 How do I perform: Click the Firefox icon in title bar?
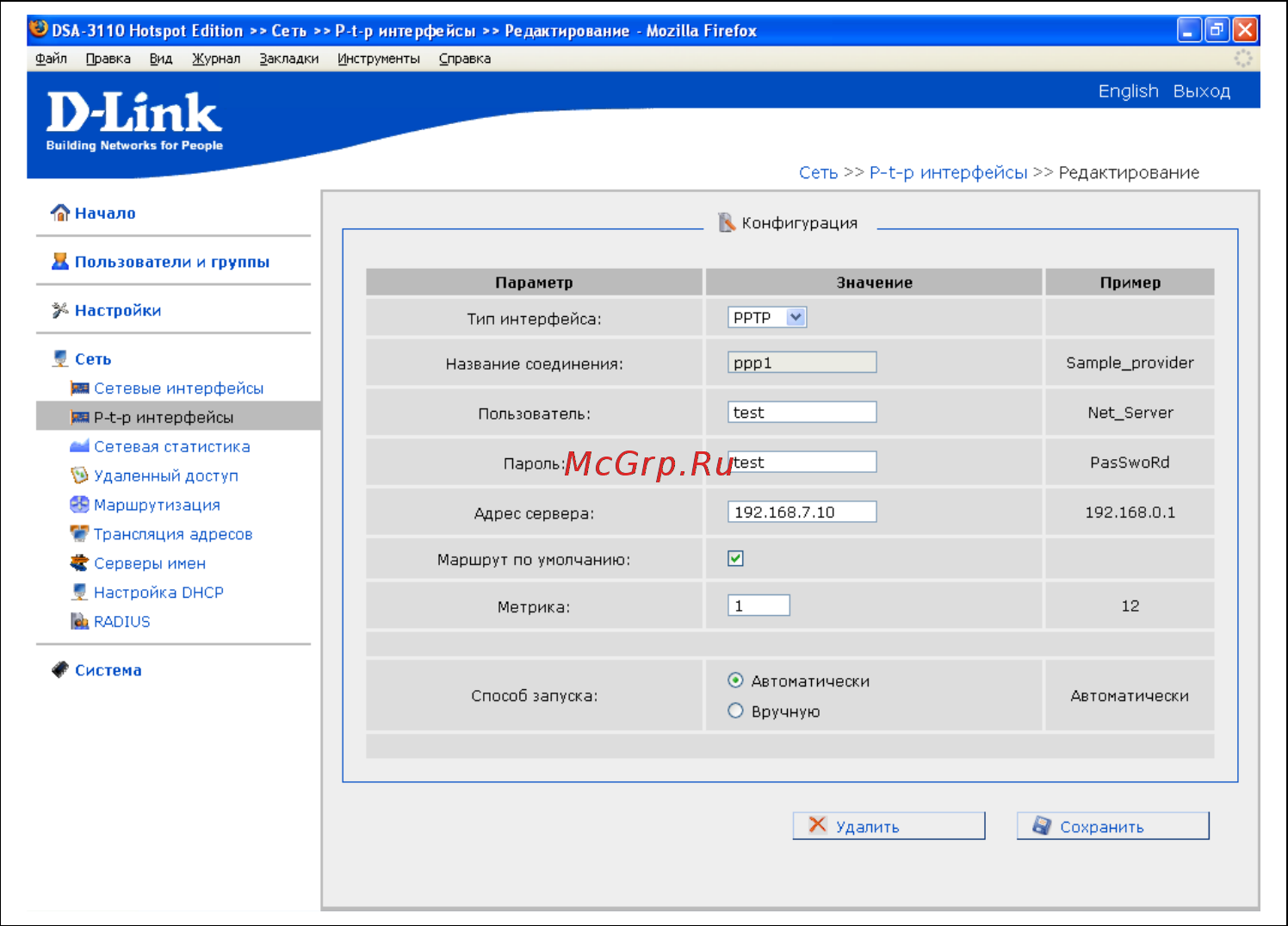pos(39,29)
